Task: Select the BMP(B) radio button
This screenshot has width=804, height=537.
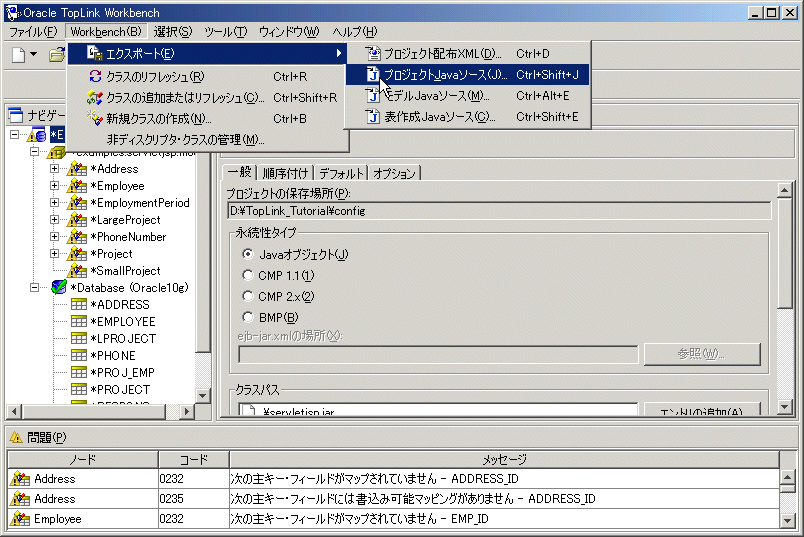Action: click(x=248, y=317)
